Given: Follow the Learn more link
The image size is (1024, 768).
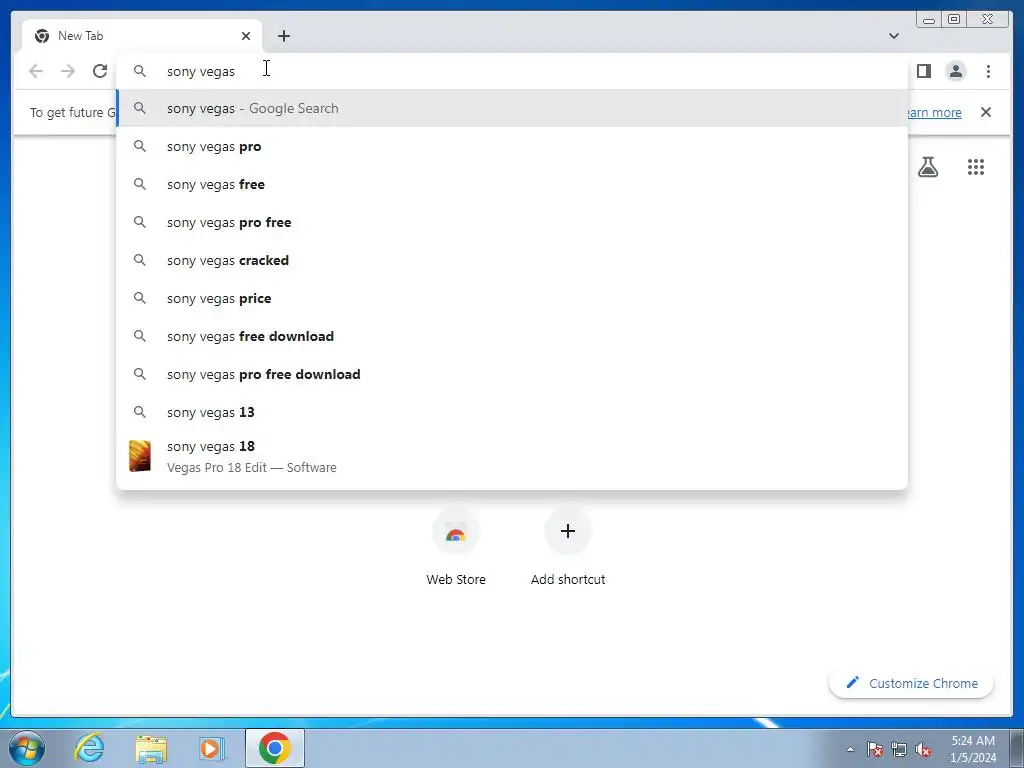Looking at the screenshot, I should point(935,112).
